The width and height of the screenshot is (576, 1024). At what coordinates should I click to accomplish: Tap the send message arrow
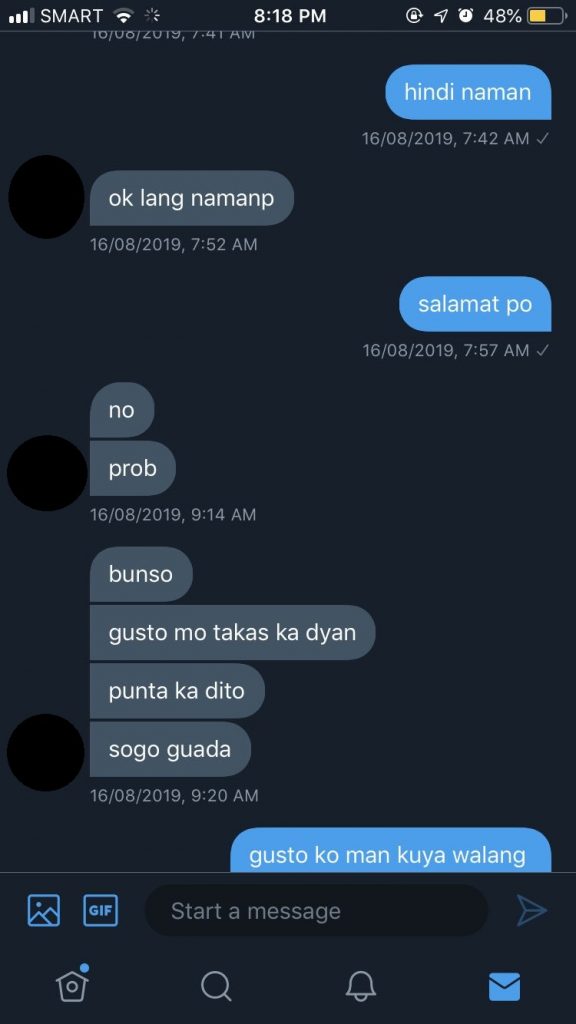point(532,910)
